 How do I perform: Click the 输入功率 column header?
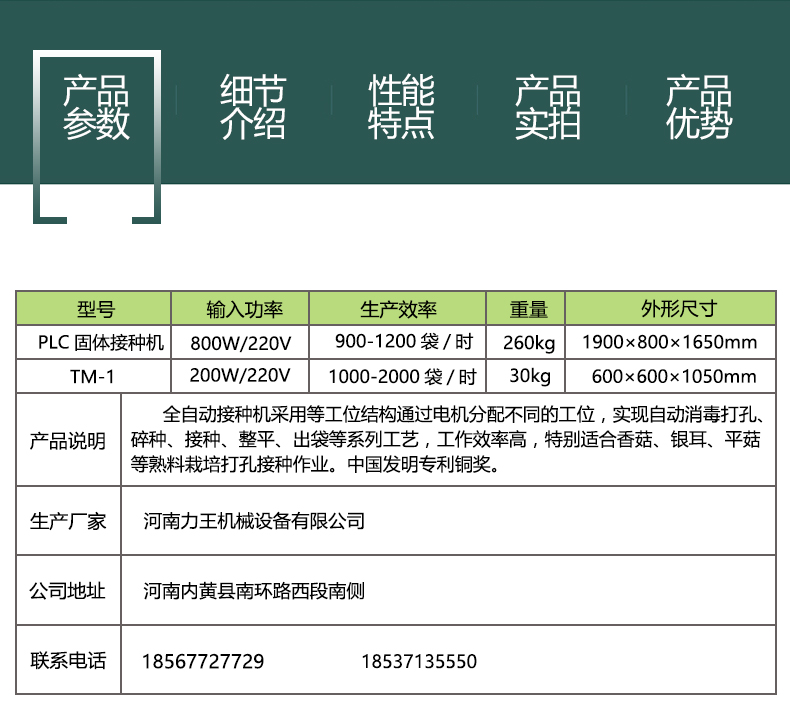click(x=240, y=309)
